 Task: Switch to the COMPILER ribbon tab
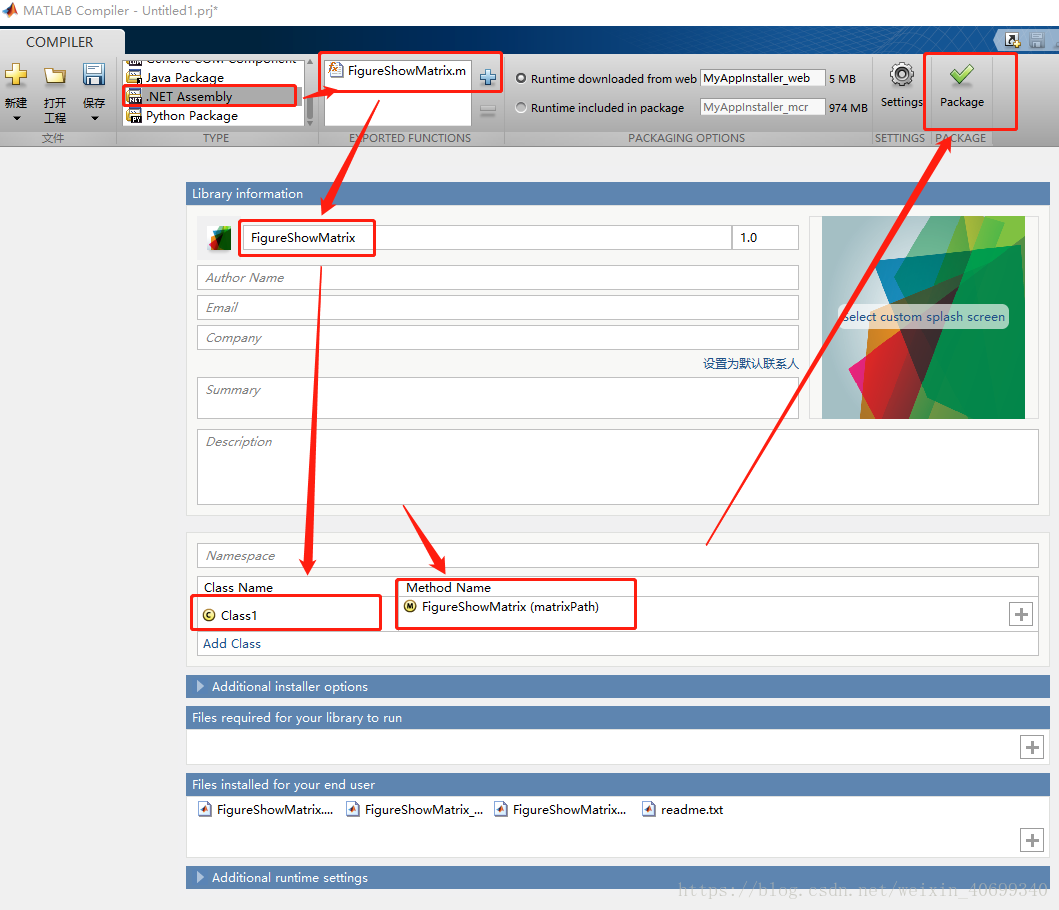60,42
